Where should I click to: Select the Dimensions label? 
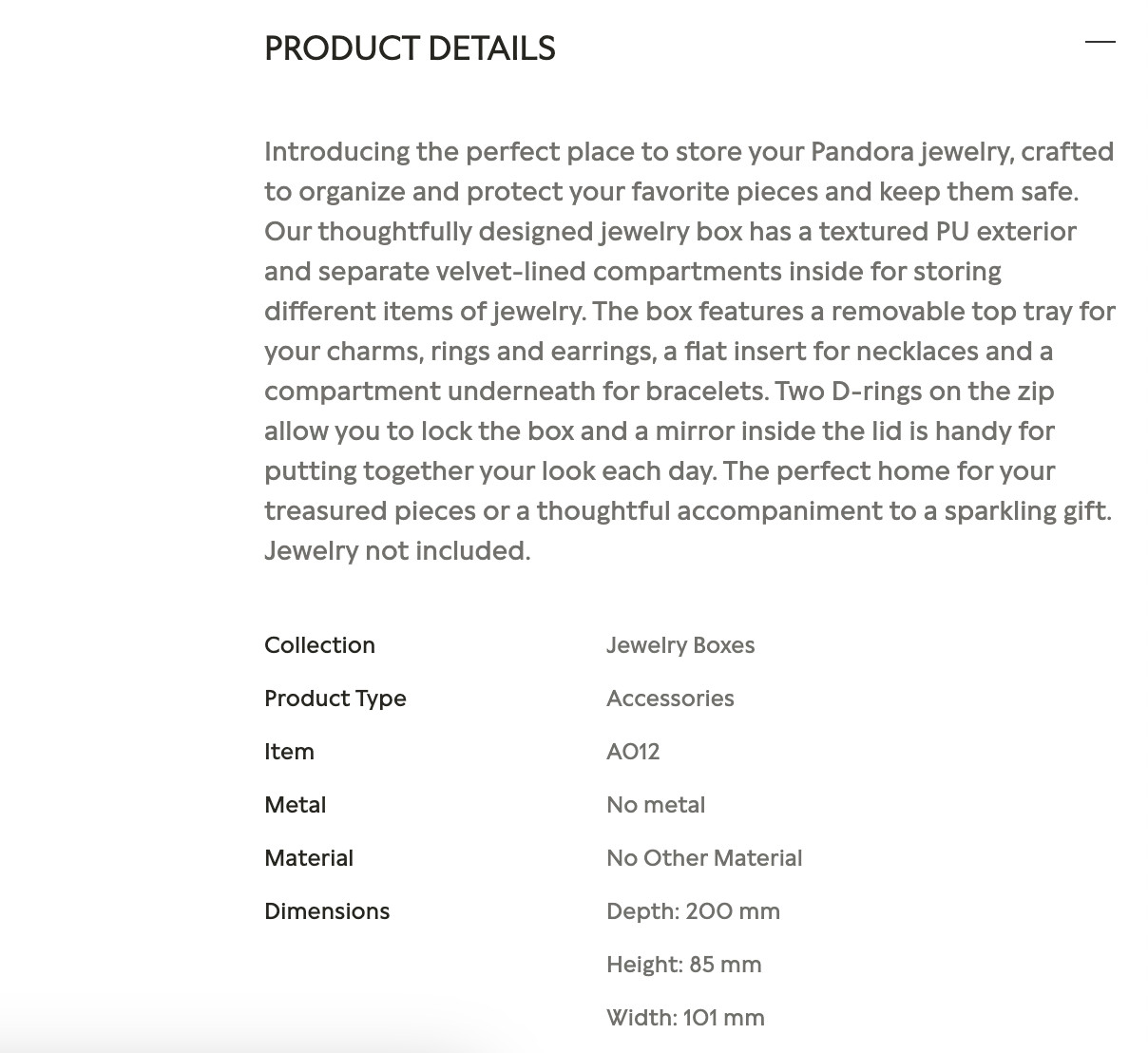tap(326, 911)
